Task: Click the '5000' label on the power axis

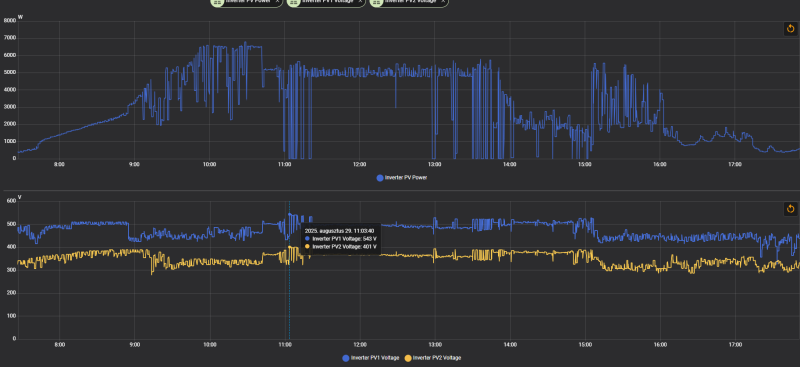Action: pyautogui.click(x=10, y=72)
